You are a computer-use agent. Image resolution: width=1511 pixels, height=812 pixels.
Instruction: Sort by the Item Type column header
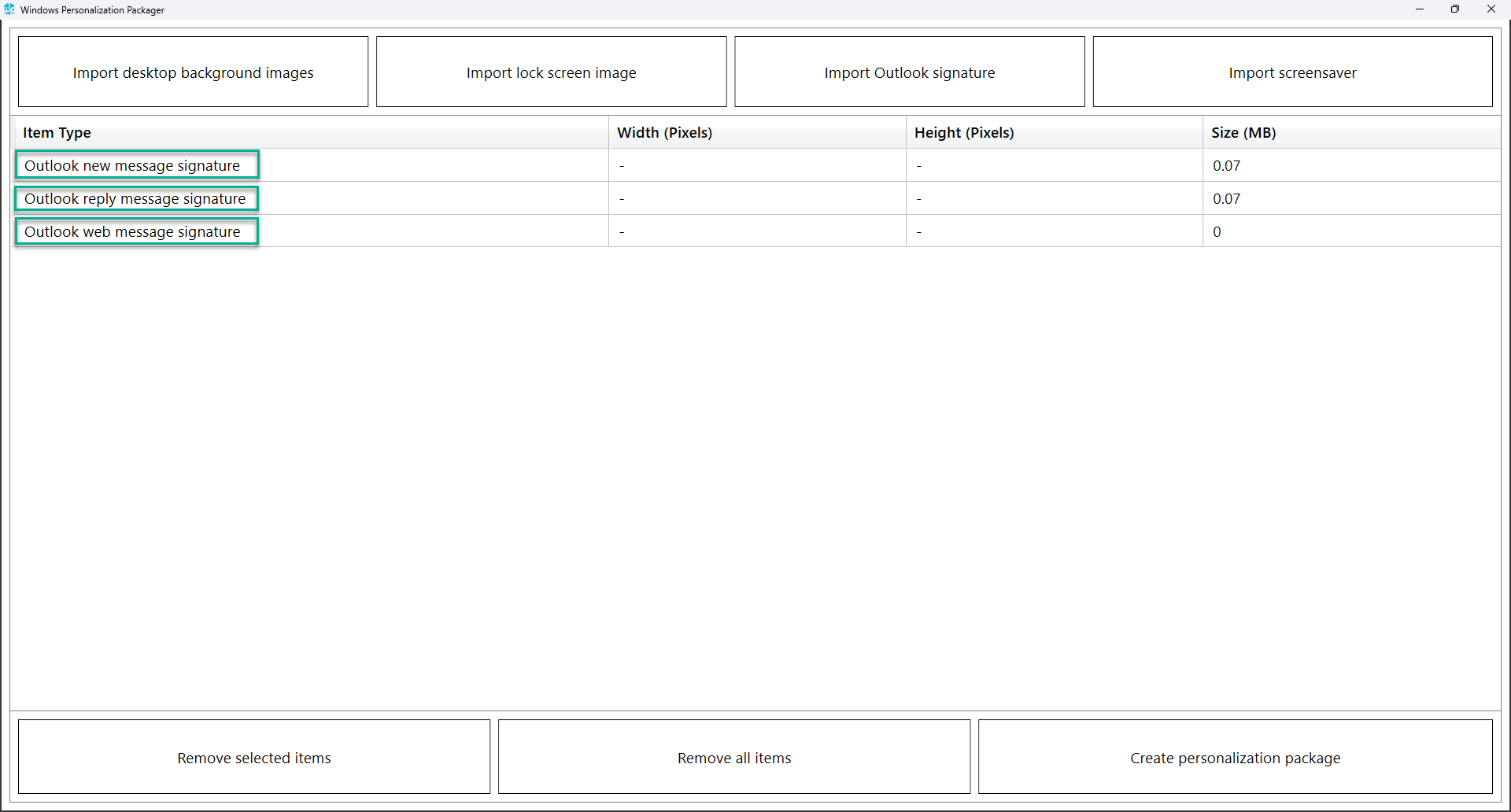tap(57, 133)
